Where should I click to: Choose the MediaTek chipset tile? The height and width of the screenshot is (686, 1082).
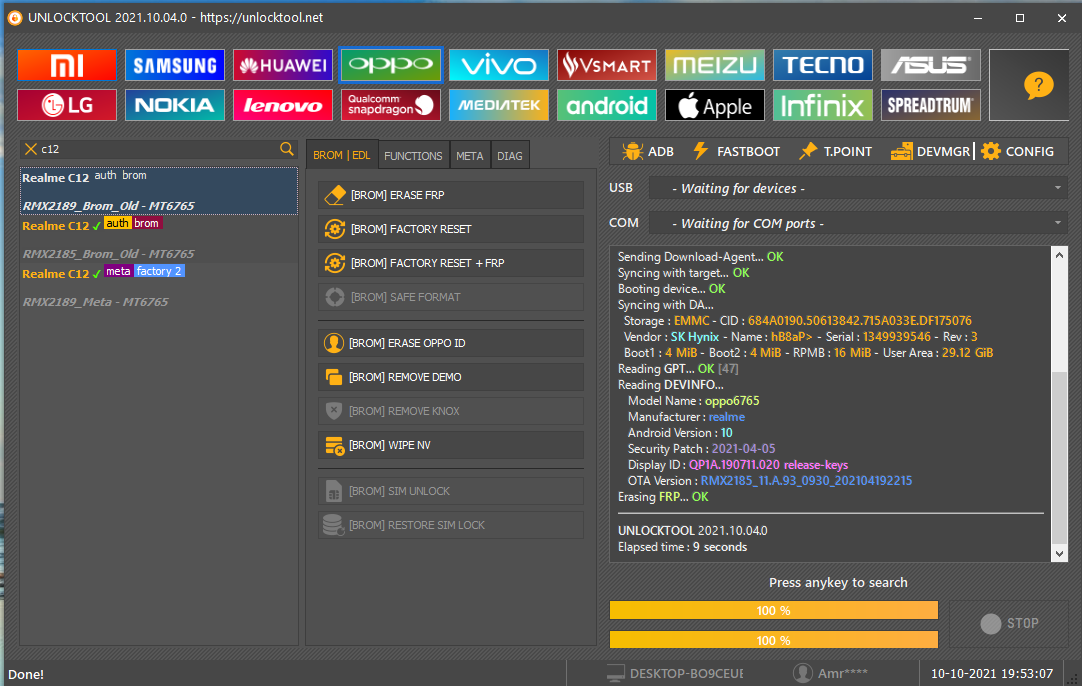click(x=499, y=105)
